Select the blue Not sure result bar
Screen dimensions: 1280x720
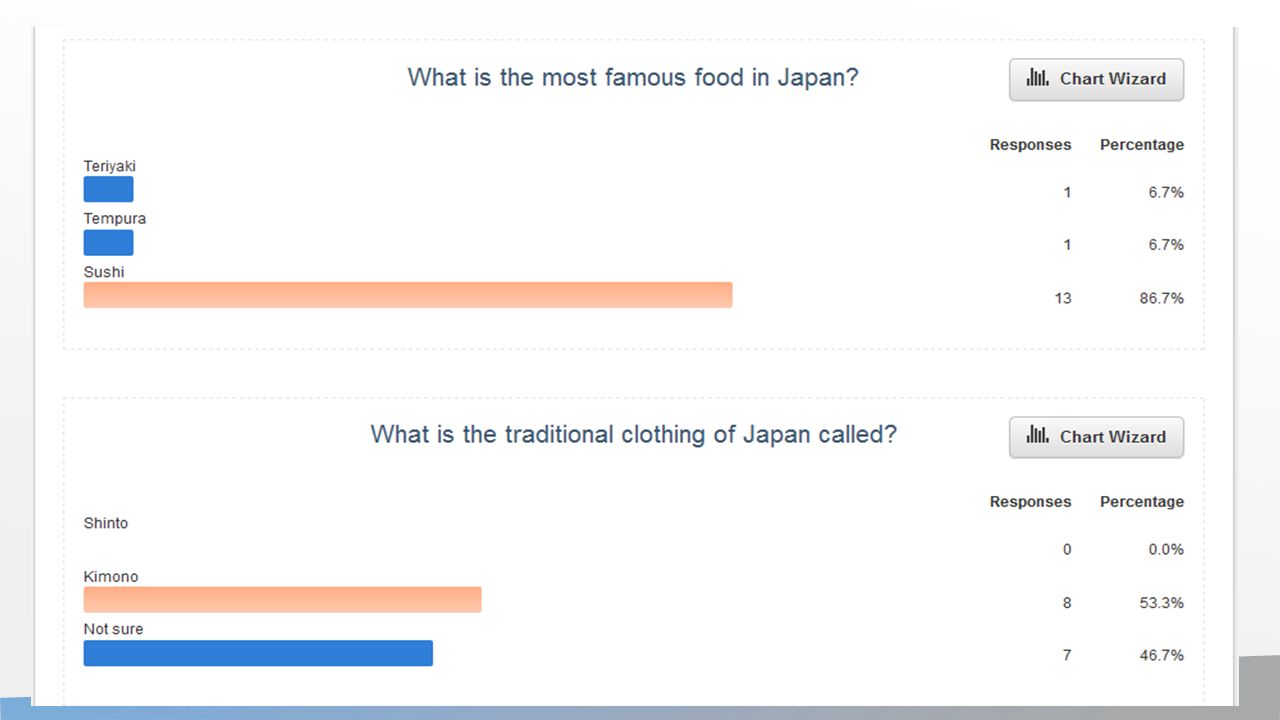tap(258, 653)
